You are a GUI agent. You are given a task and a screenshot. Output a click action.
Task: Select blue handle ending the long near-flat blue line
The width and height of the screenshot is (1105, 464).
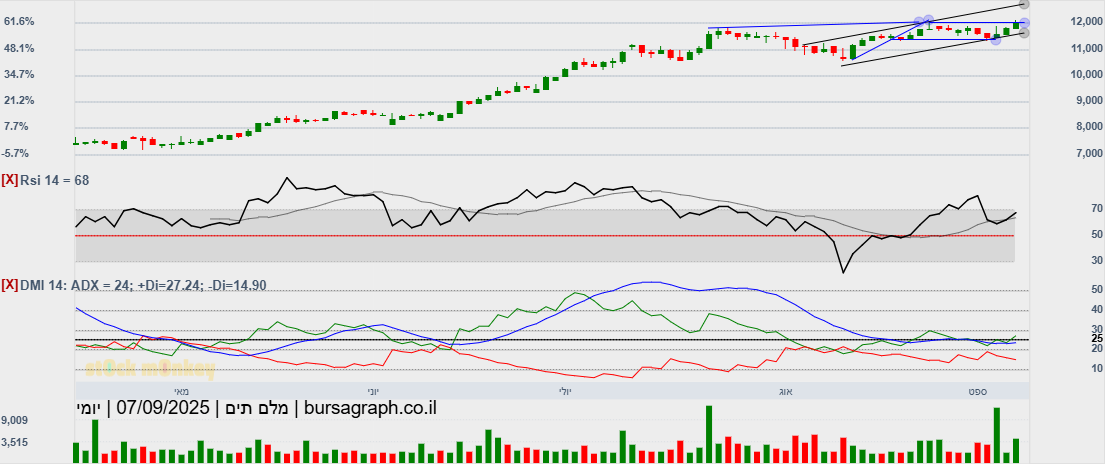919,22
